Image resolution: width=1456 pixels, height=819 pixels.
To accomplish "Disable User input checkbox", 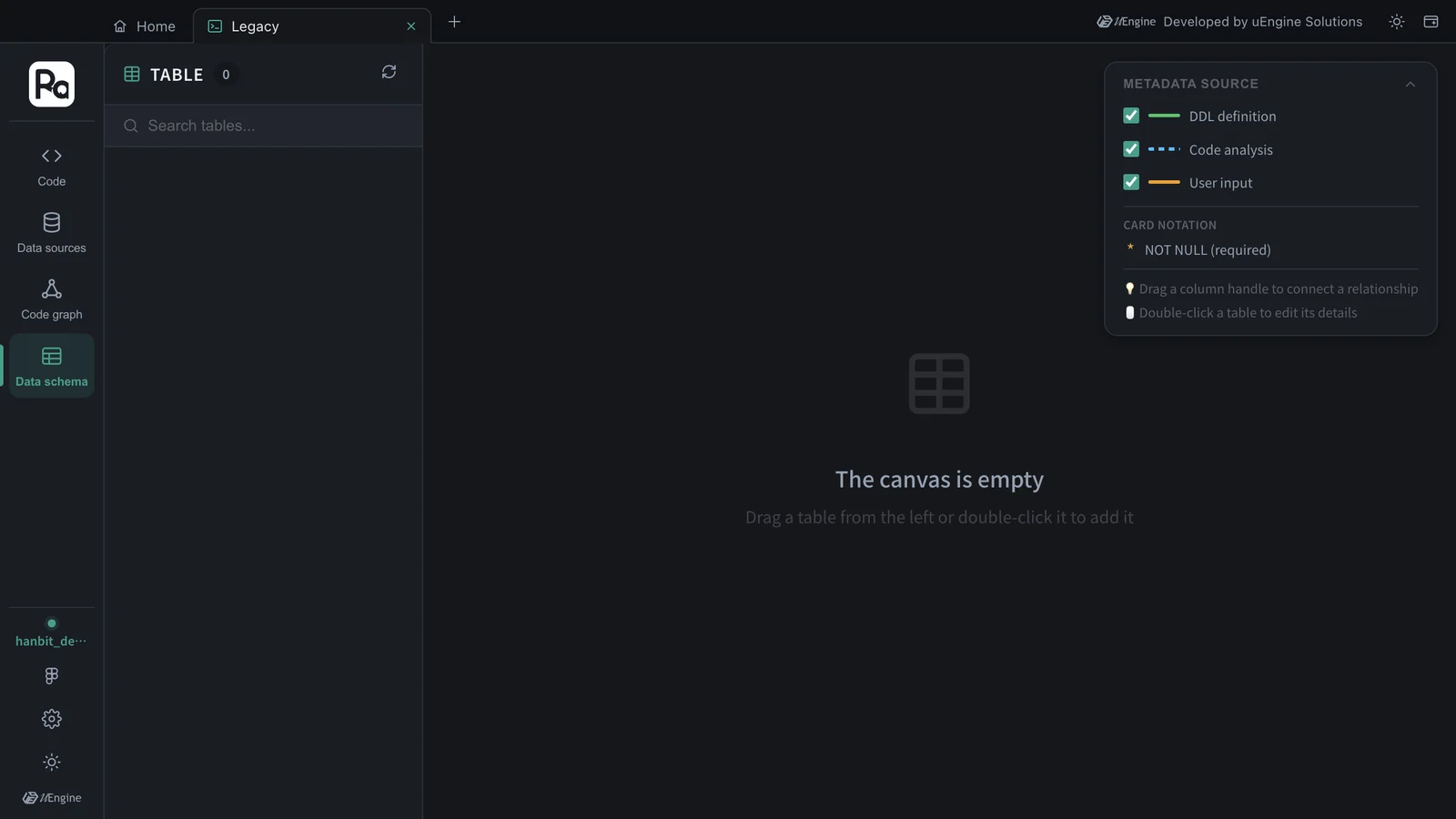I will [x=1131, y=182].
